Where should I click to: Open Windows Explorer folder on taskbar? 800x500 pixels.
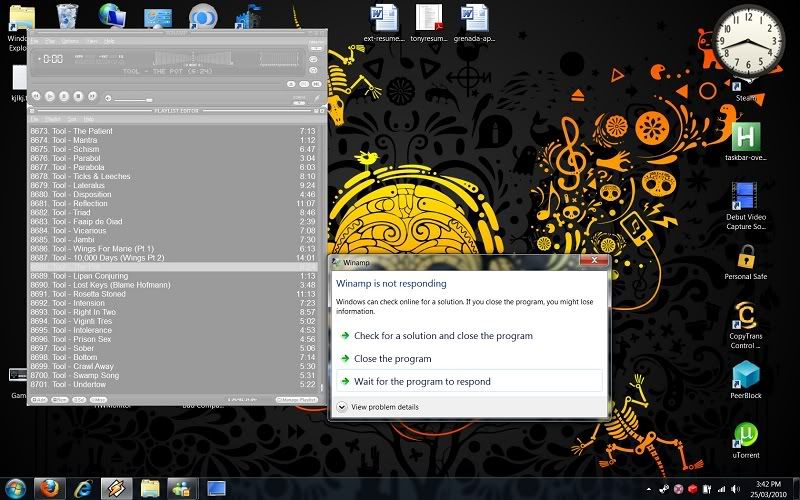point(149,489)
